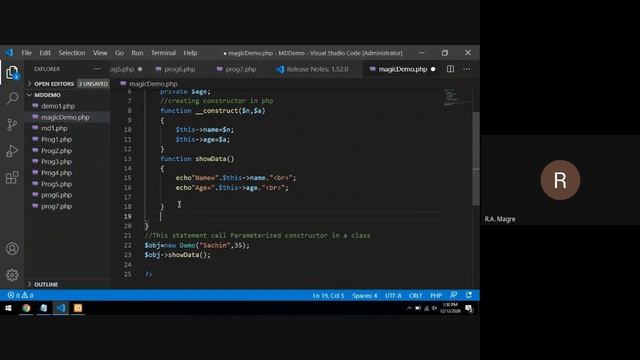Select magicDemo.php in the explorer
Viewport: 640px width, 360px height.
pyautogui.click(x=65, y=117)
